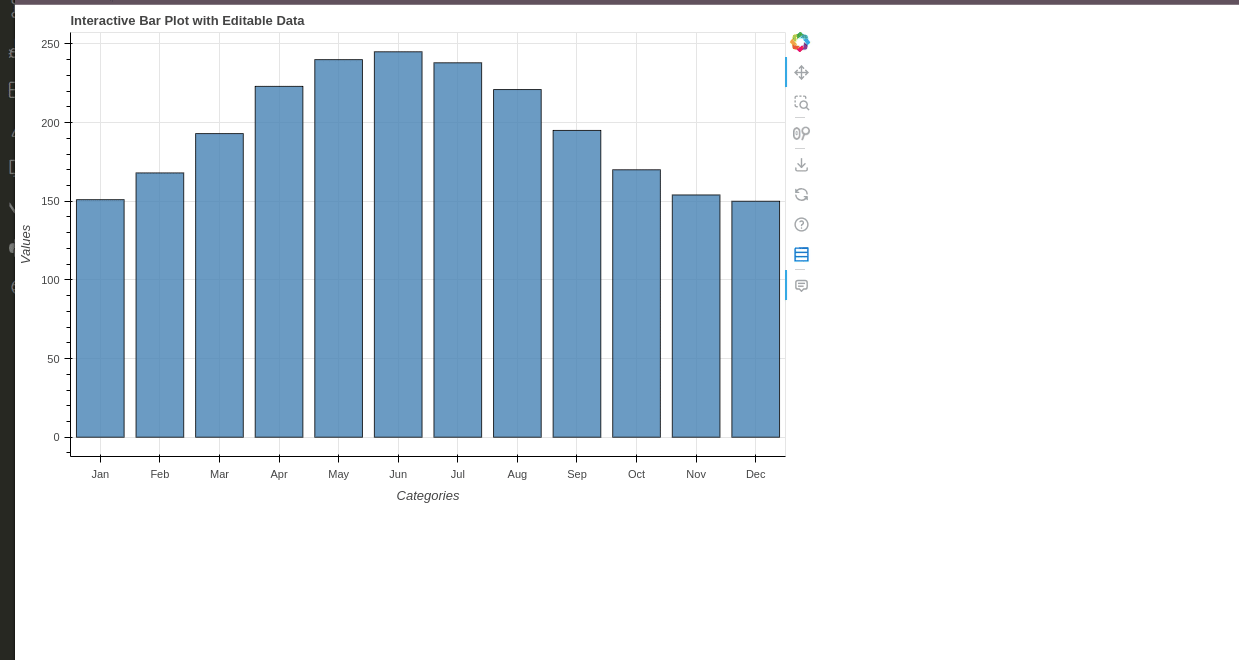Click the 'Aug' axis tick label

coord(517,474)
